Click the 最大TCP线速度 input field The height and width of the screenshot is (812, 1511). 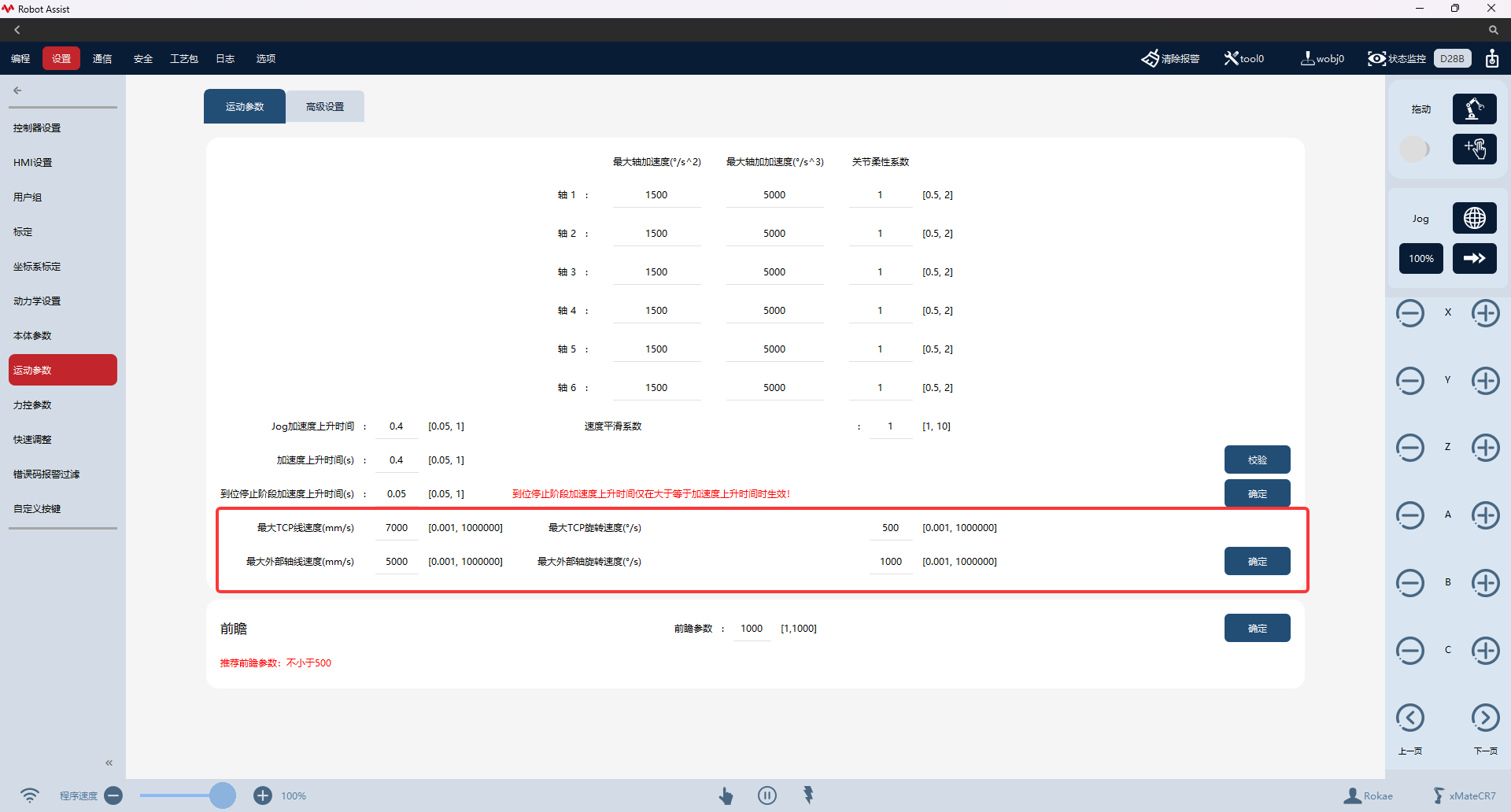[397, 528]
